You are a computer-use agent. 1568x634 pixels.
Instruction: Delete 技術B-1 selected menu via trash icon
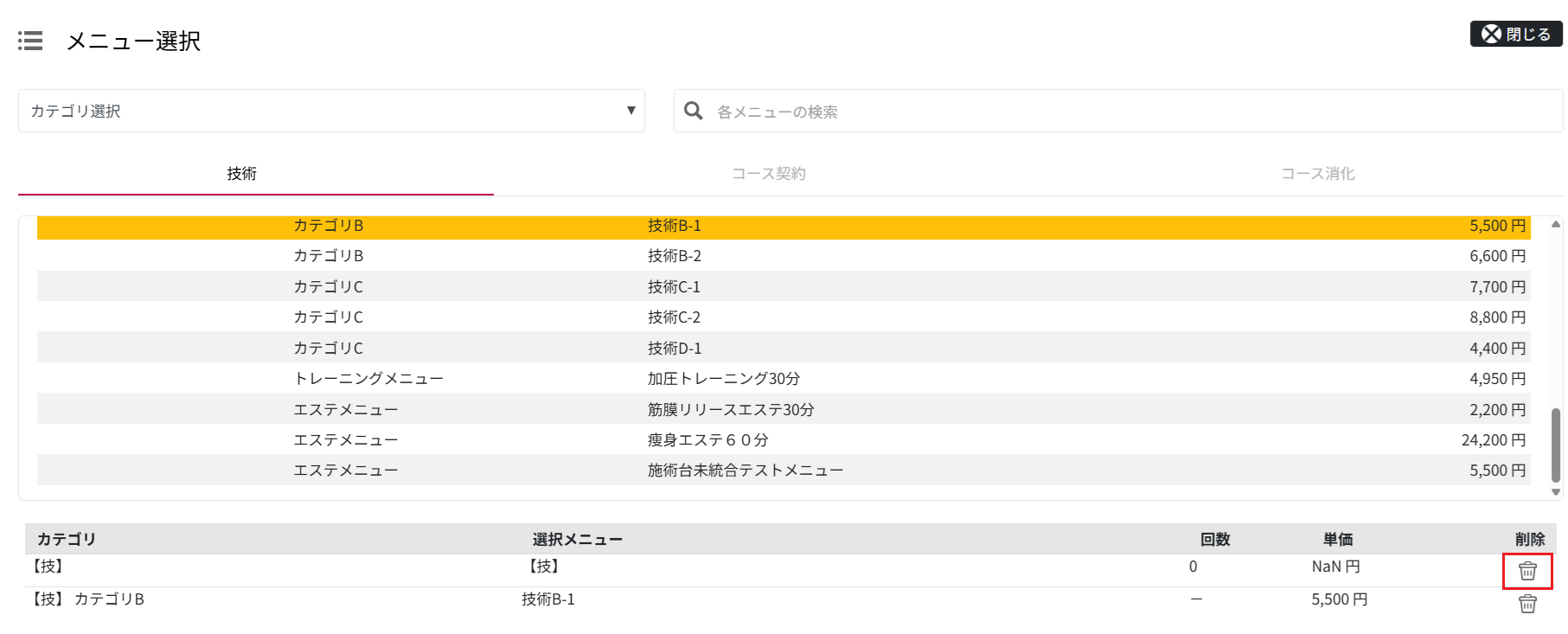click(1527, 604)
